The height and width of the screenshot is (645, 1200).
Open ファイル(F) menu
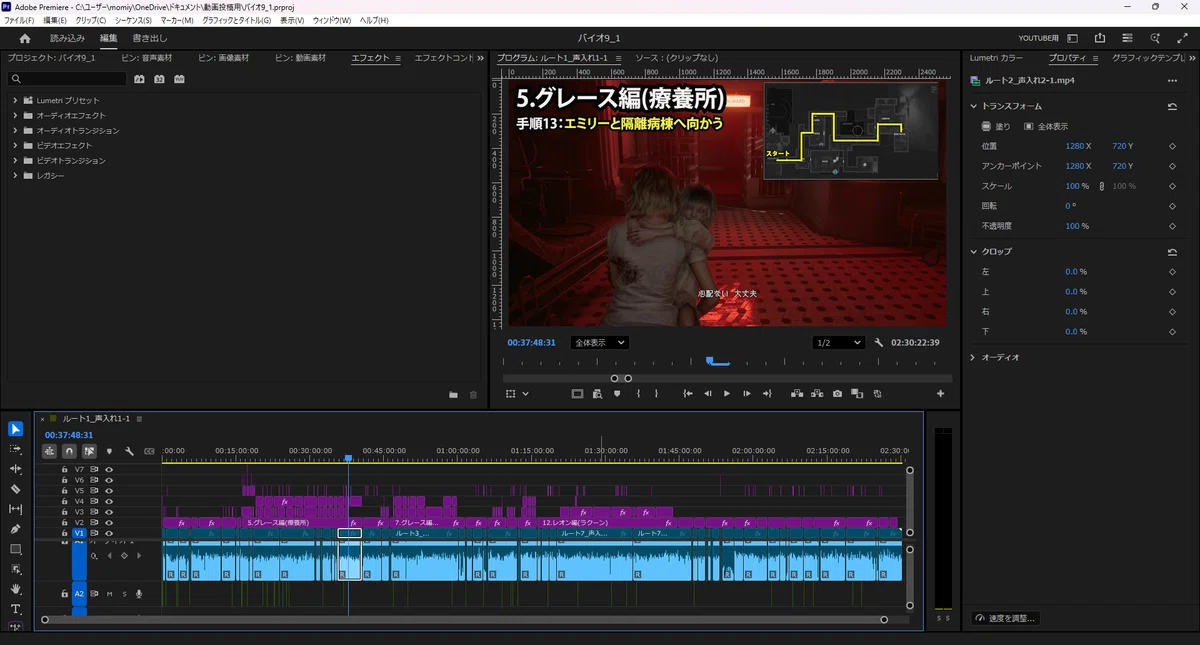19,20
